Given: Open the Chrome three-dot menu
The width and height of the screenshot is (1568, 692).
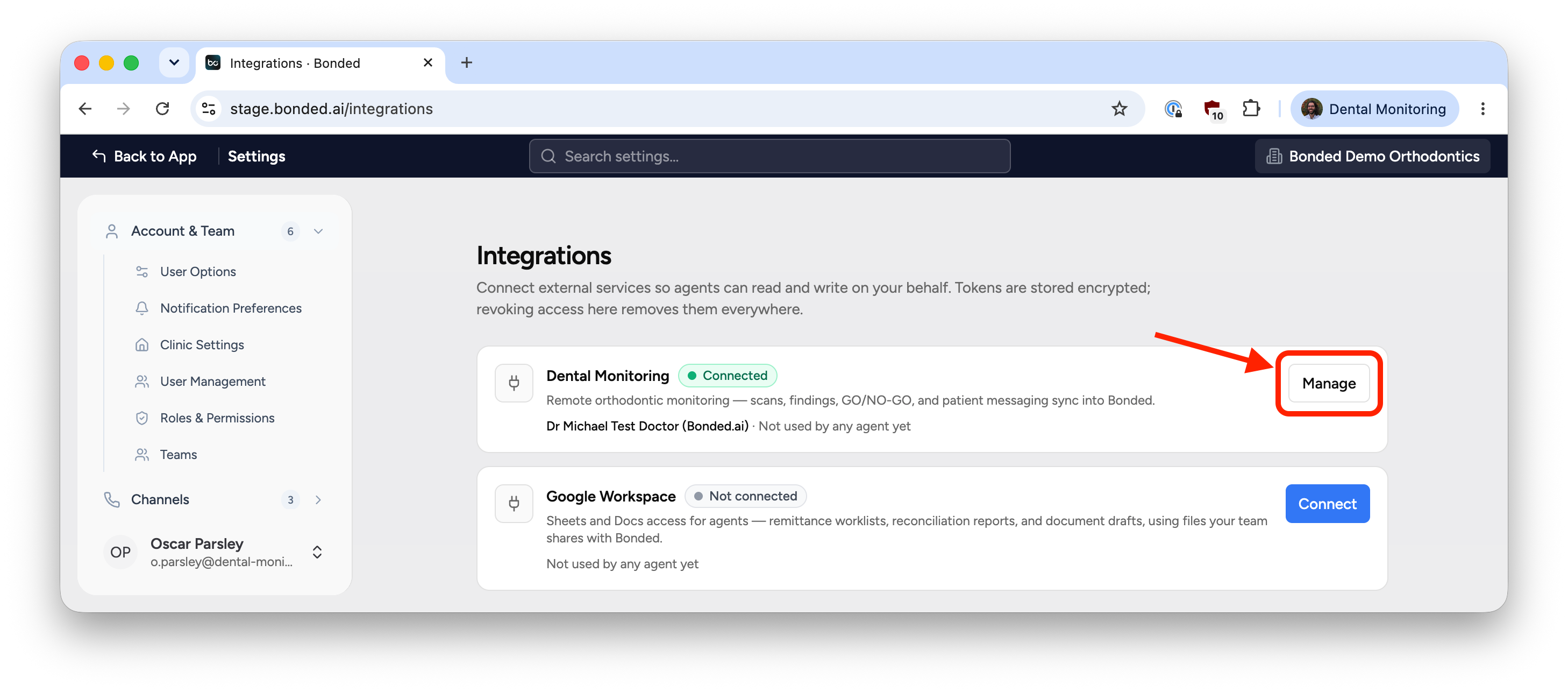Looking at the screenshot, I should coord(1483,109).
